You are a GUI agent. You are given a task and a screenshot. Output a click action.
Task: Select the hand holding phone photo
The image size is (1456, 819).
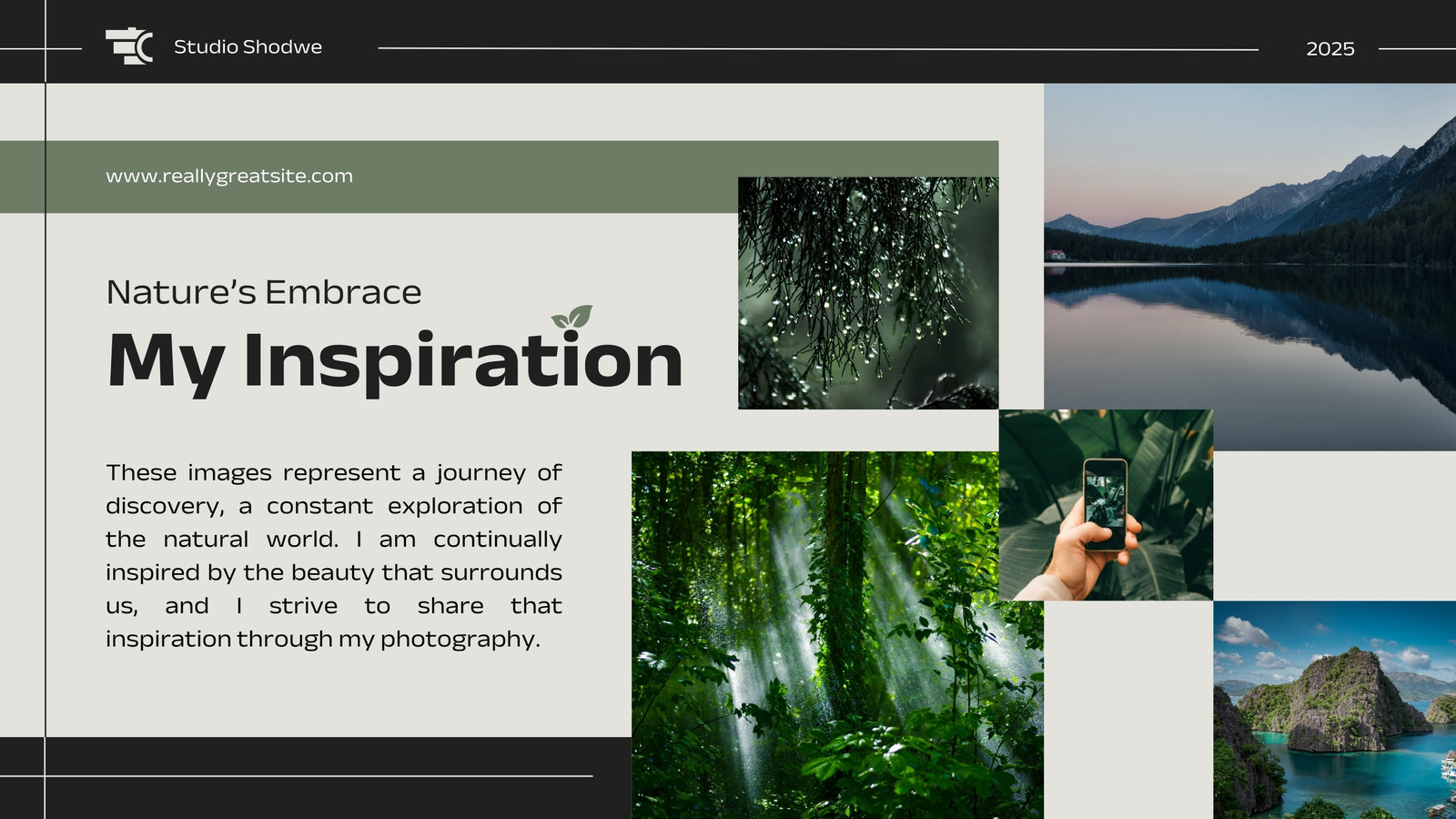(1106, 505)
